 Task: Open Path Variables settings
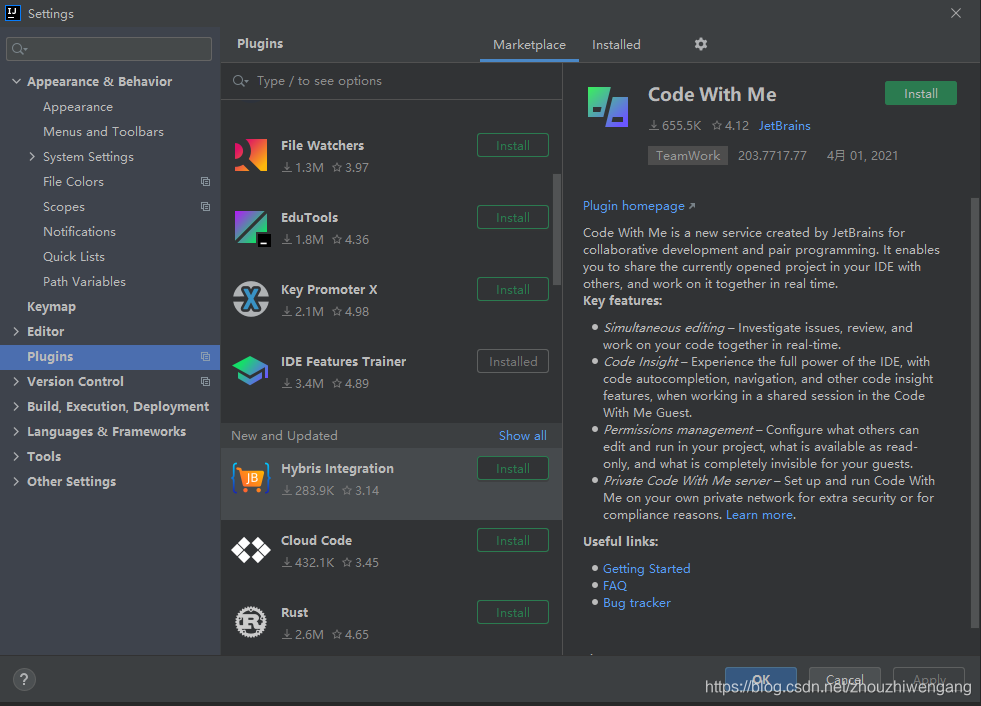coord(84,282)
